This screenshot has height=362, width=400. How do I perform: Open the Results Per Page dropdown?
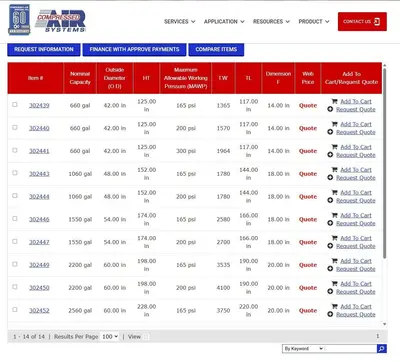110,337
